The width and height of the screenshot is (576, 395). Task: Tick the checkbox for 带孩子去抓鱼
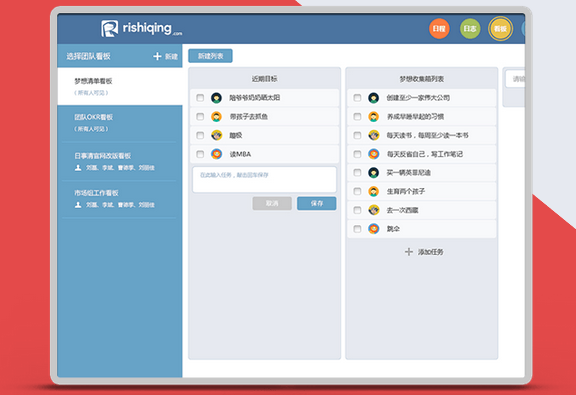[x=200, y=116]
